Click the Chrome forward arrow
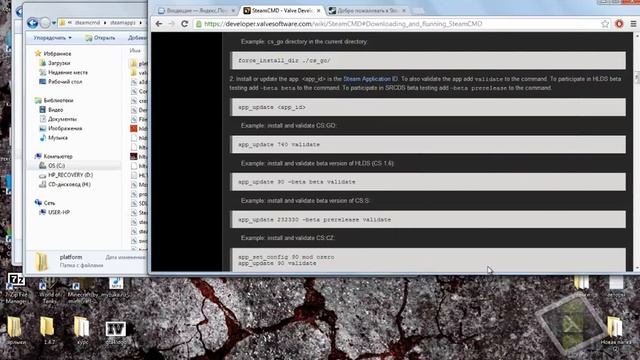Screen dimensions: 640x360 click(171, 24)
